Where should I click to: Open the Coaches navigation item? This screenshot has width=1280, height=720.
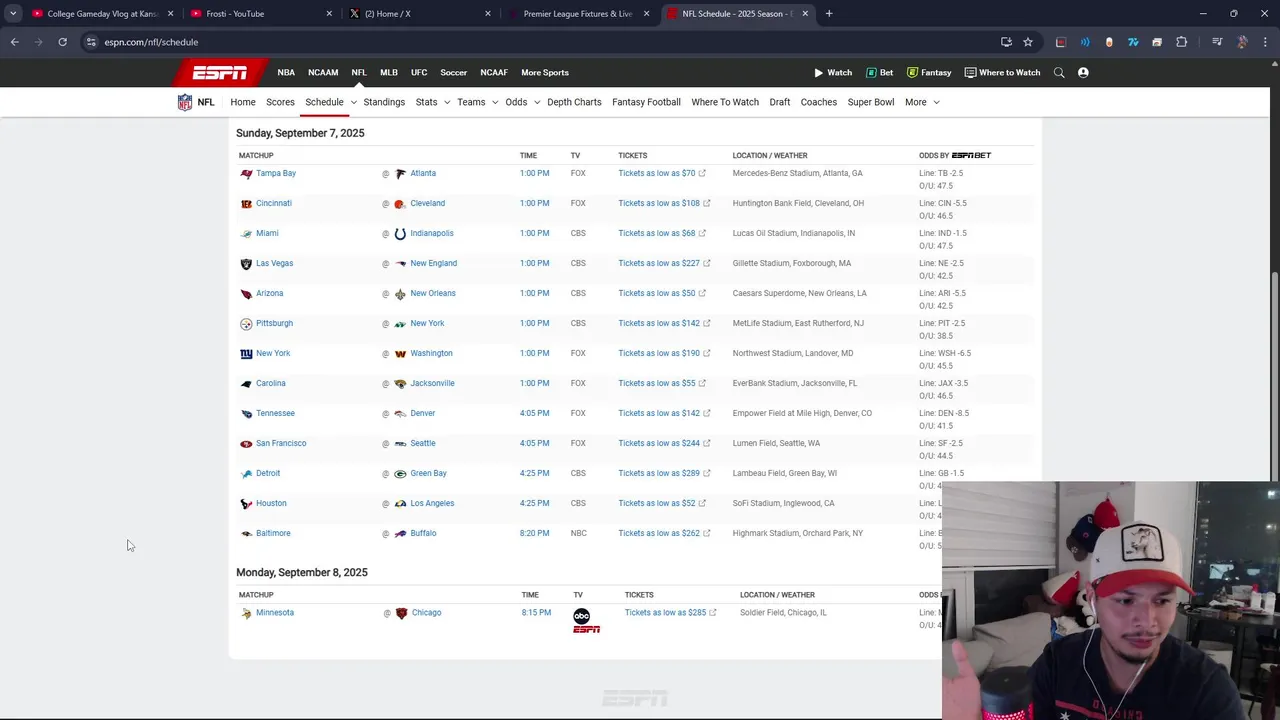[818, 102]
